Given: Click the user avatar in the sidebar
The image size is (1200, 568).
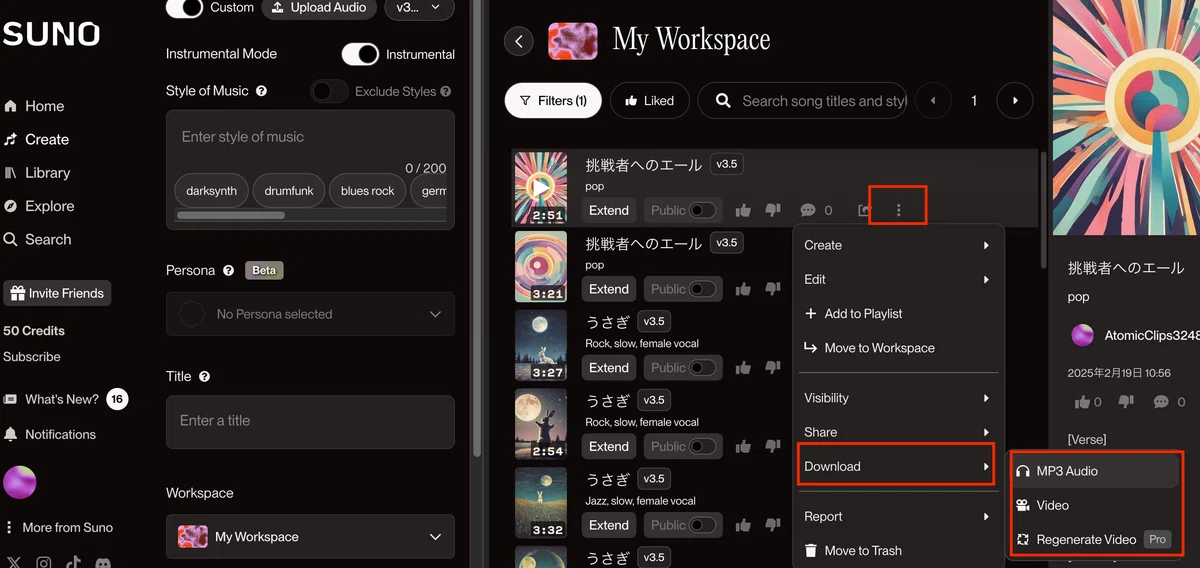Looking at the screenshot, I should (20, 482).
